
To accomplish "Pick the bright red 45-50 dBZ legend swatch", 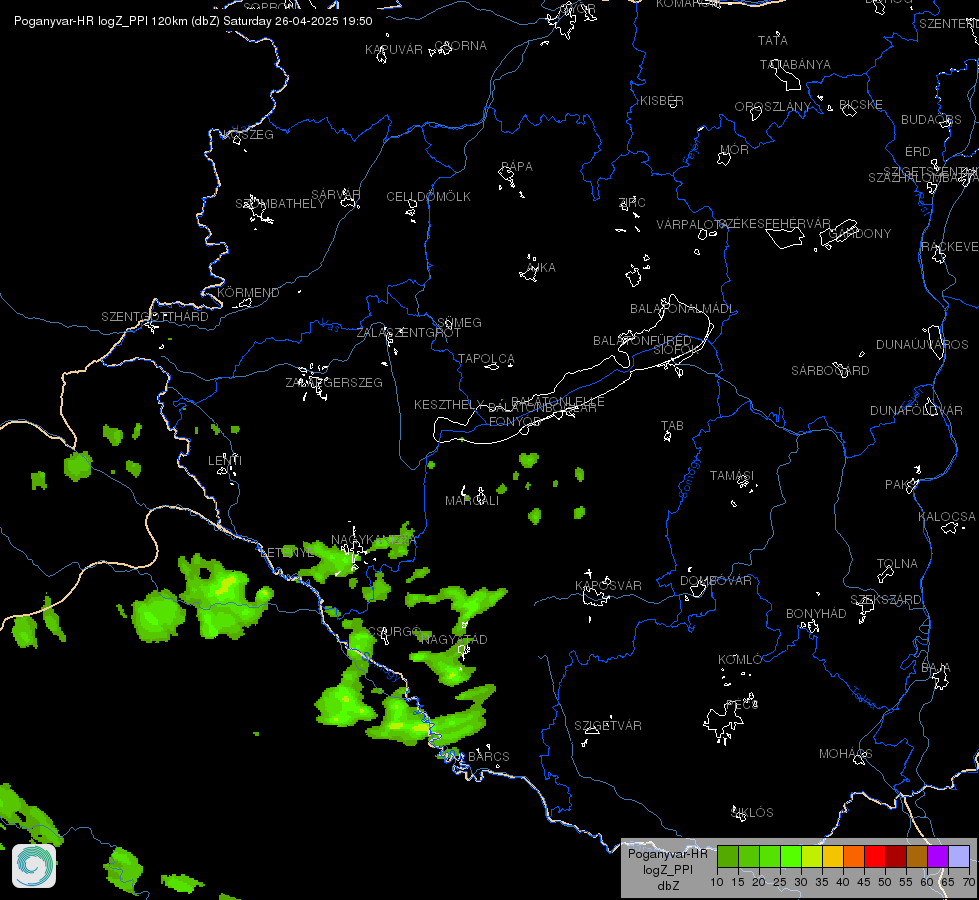I will pos(875,857).
